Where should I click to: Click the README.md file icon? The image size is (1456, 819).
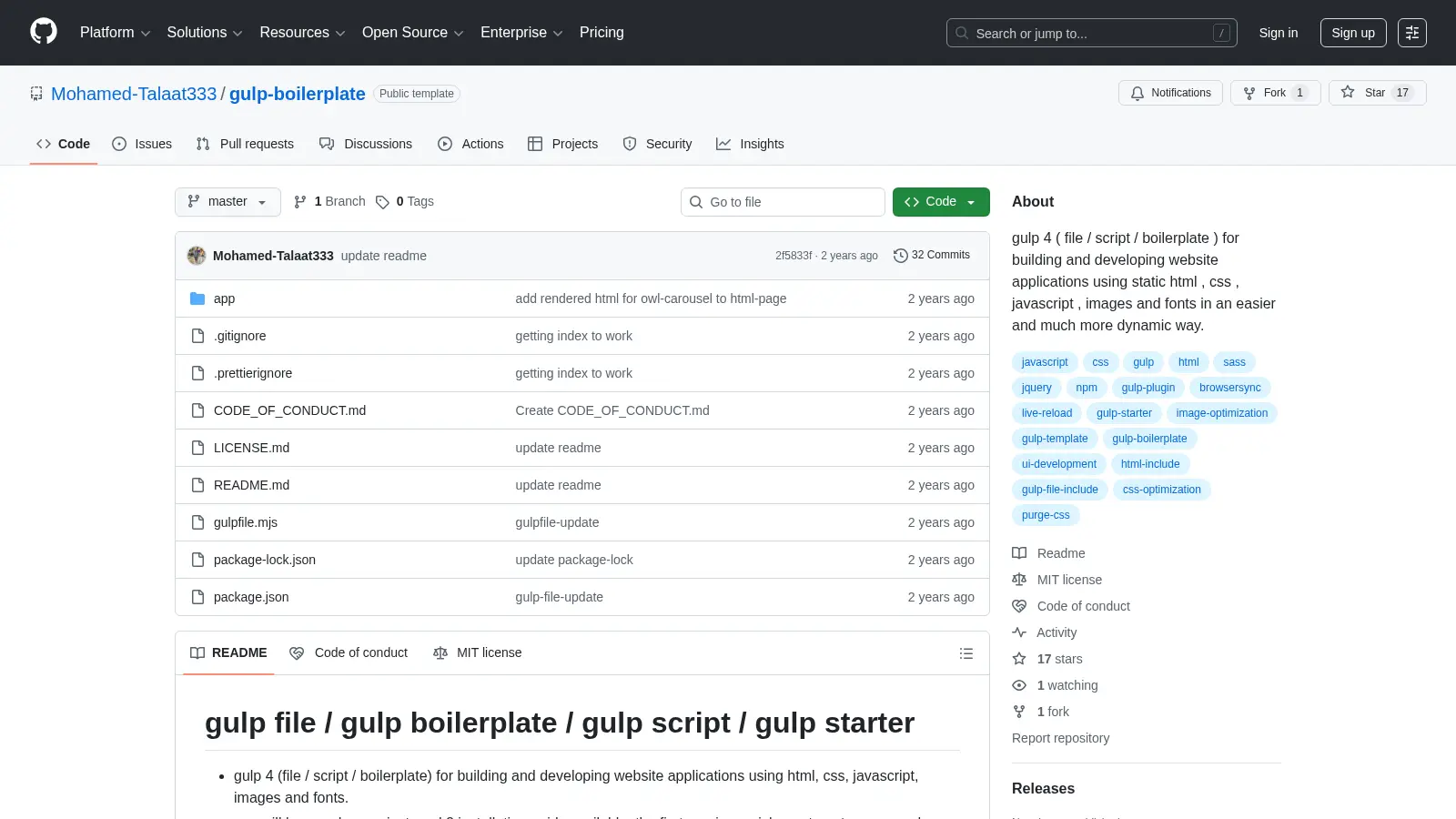click(197, 485)
